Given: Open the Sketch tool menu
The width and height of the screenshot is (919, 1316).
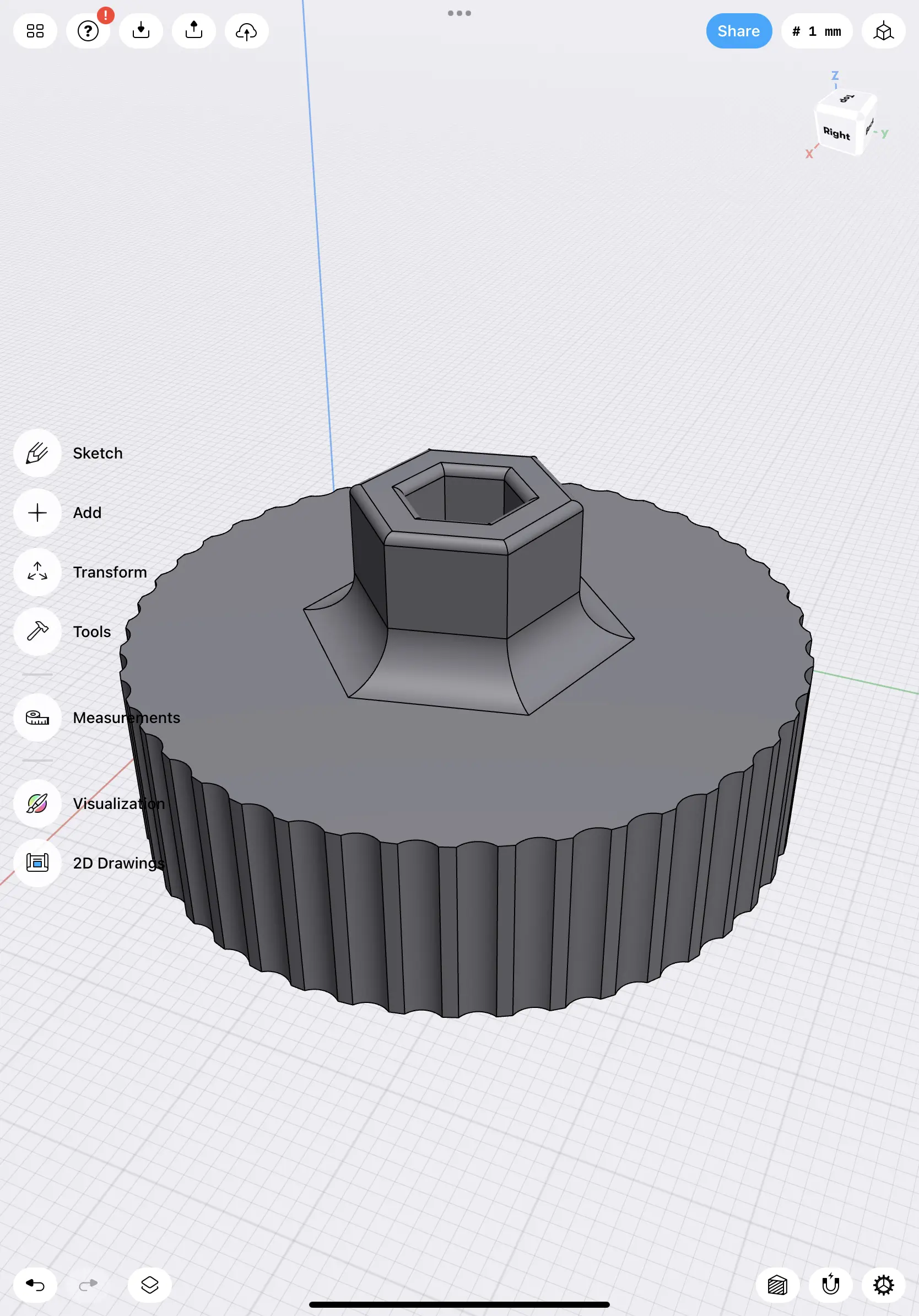Looking at the screenshot, I should (37, 453).
